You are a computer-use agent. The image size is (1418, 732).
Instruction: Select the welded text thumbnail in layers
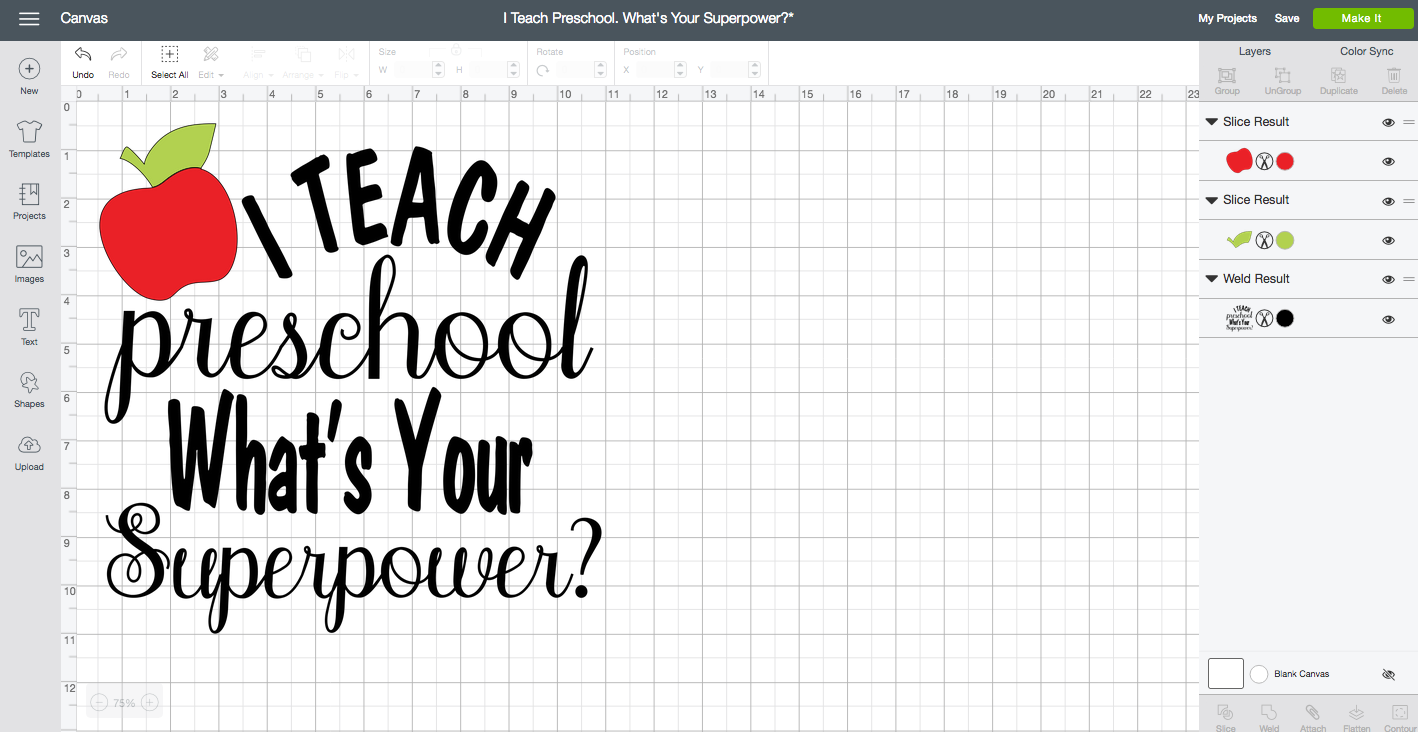click(x=1239, y=318)
